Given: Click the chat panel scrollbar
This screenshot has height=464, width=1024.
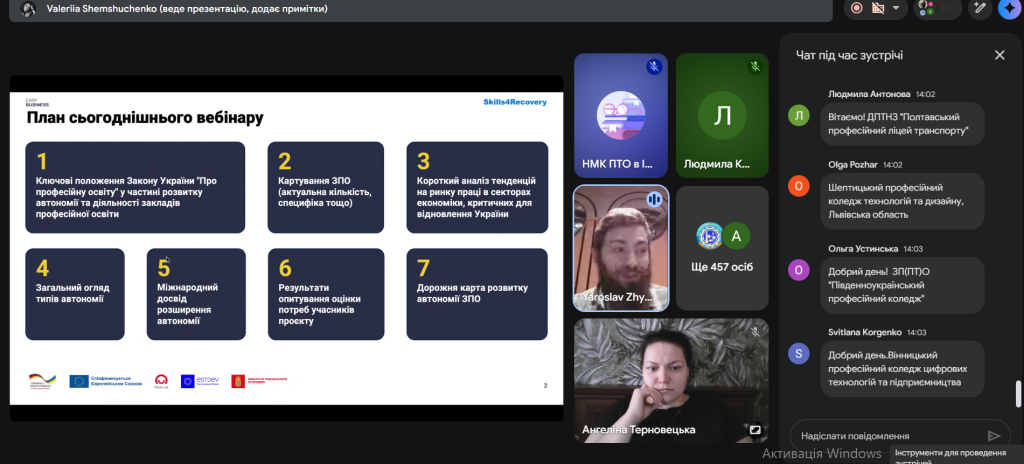Looking at the screenshot, I should (1018, 393).
